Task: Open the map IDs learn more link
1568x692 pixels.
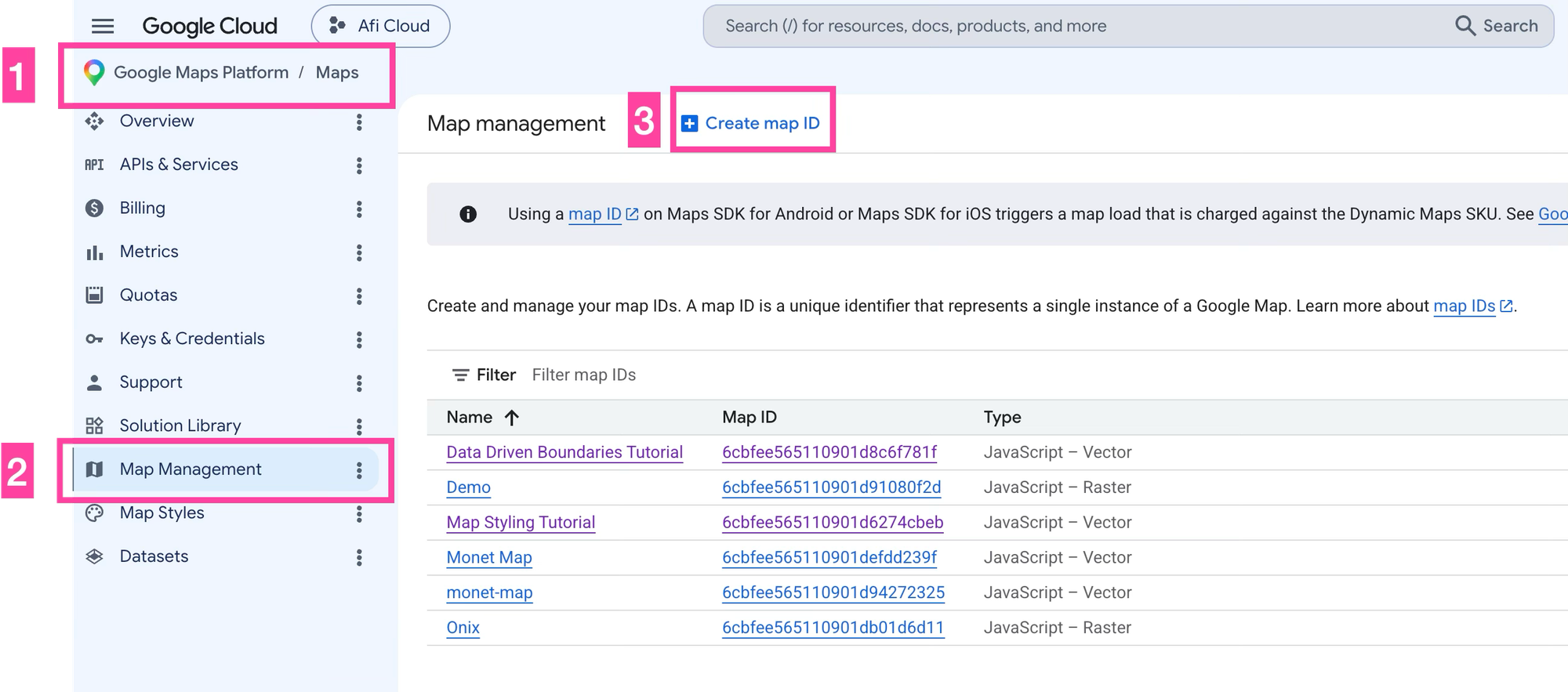Action: pos(1472,306)
